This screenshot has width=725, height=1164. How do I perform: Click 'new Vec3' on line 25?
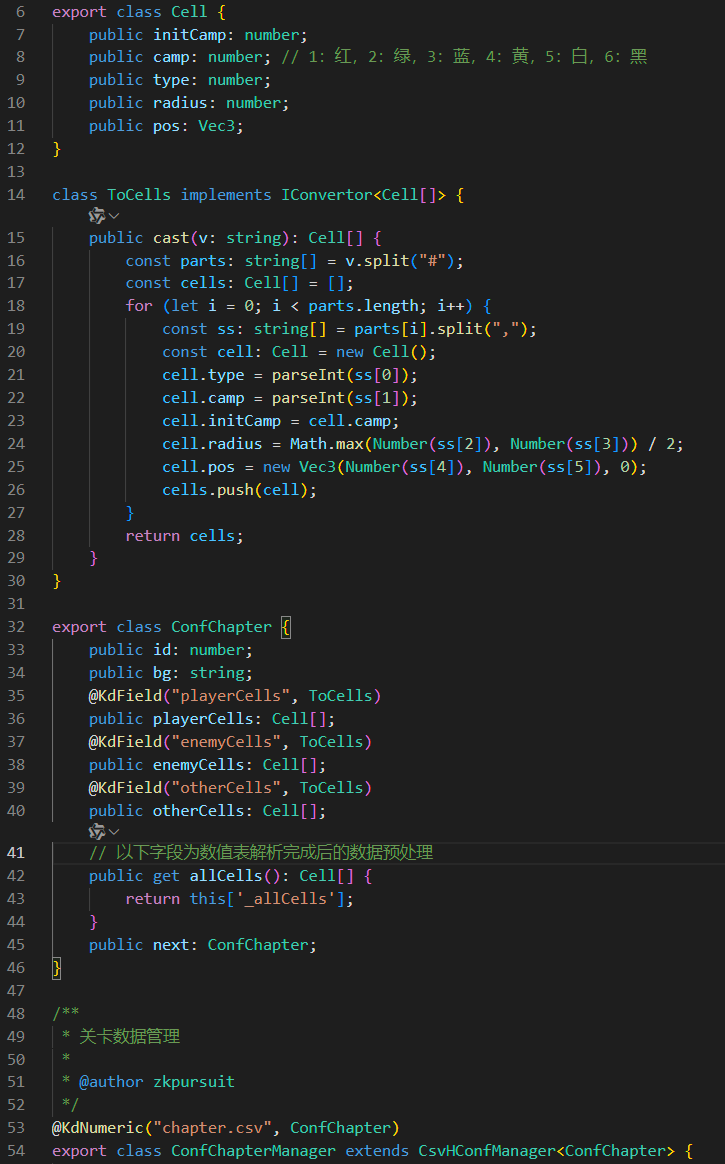click(x=299, y=467)
